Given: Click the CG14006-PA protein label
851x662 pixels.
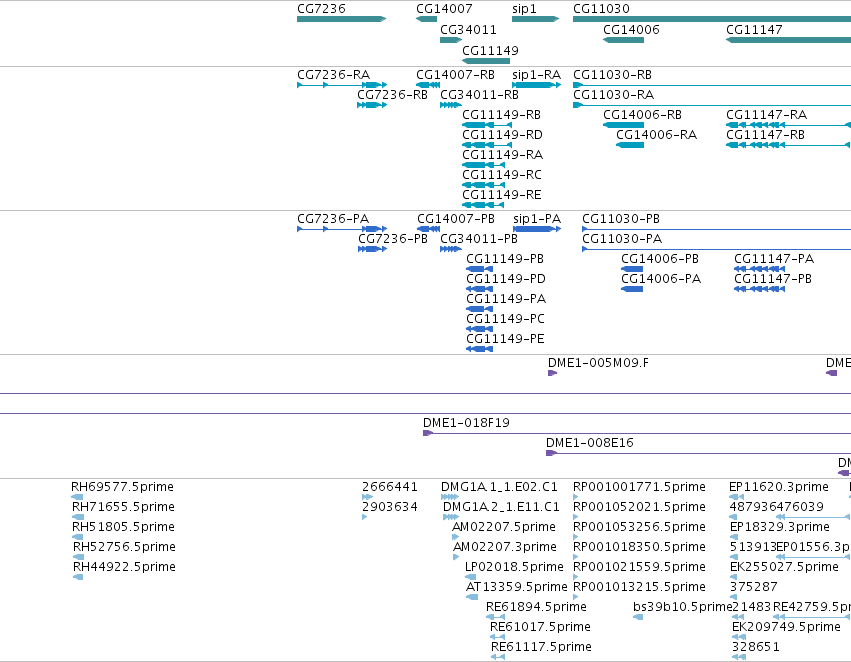Looking at the screenshot, I should (661, 279).
